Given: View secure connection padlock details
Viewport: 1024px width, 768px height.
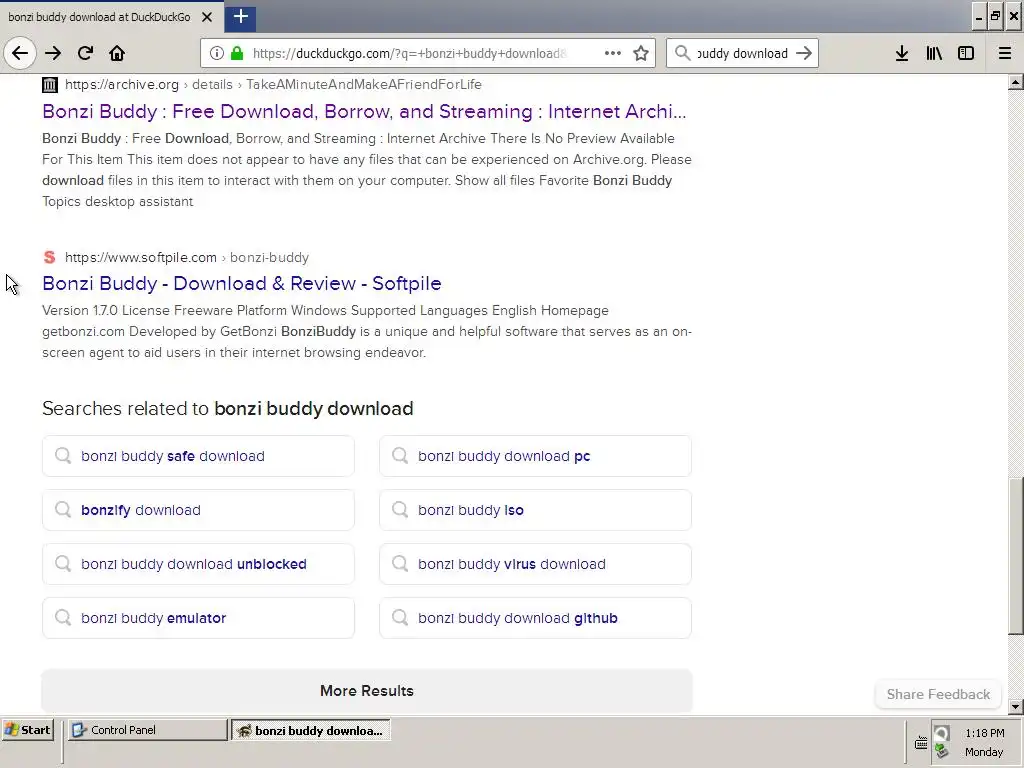Looking at the screenshot, I should [238, 54].
